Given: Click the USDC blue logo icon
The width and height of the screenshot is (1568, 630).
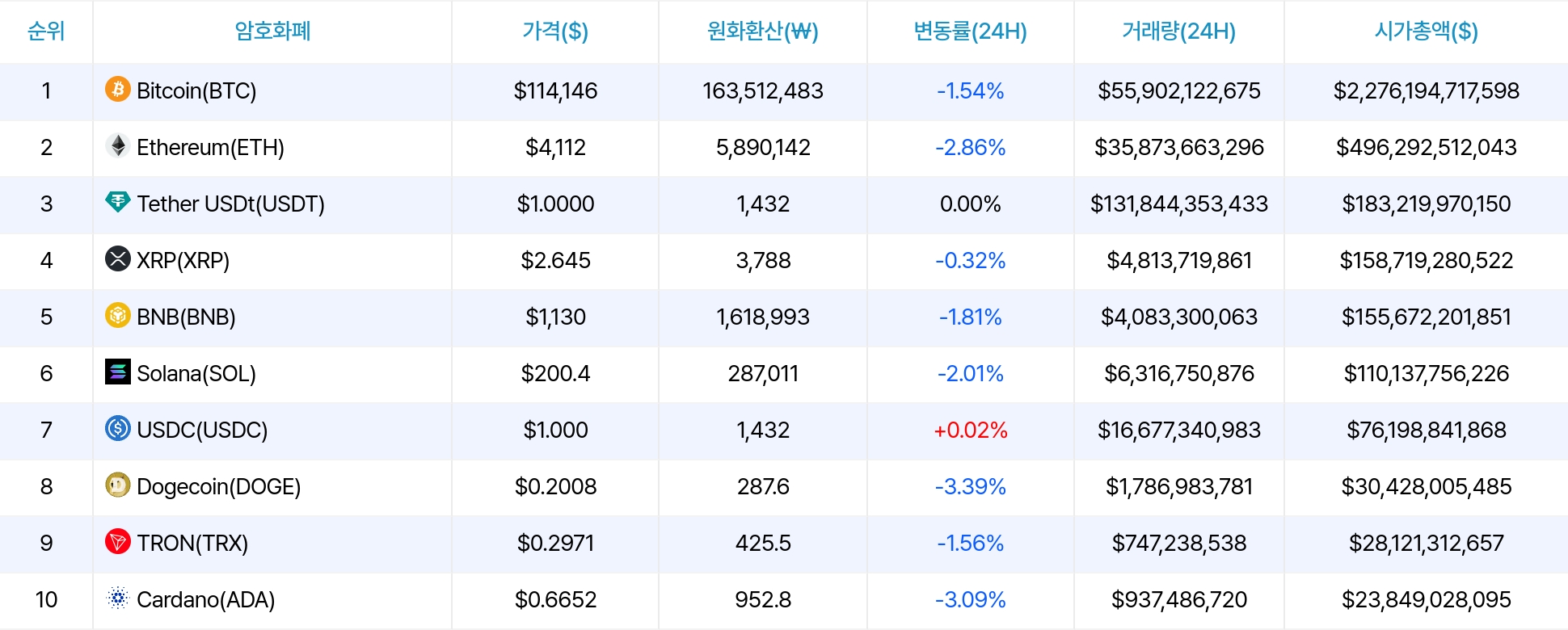Looking at the screenshot, I should (118, 428).
